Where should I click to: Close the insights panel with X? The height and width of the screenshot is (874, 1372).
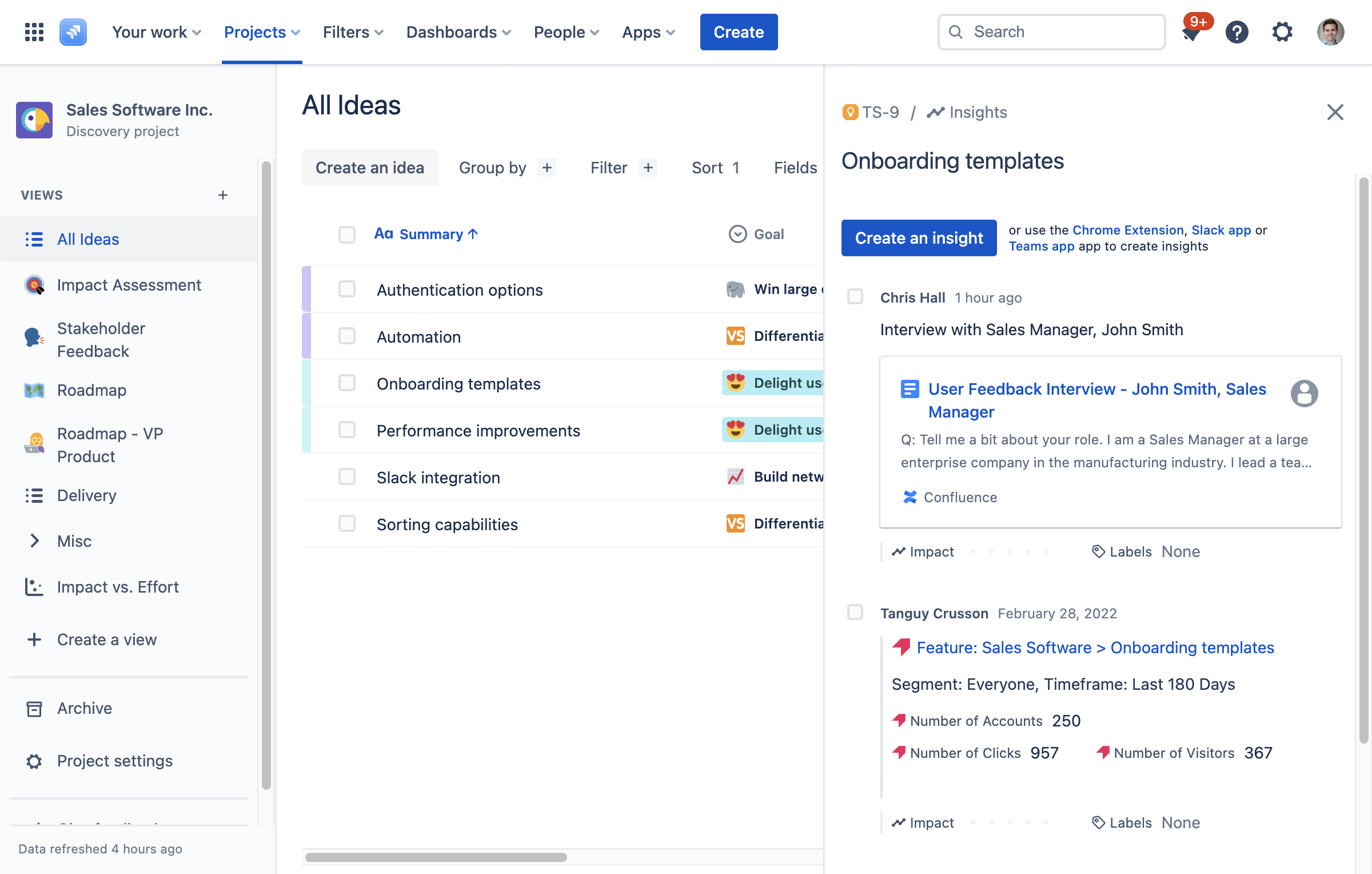[x=1335, y=112]
